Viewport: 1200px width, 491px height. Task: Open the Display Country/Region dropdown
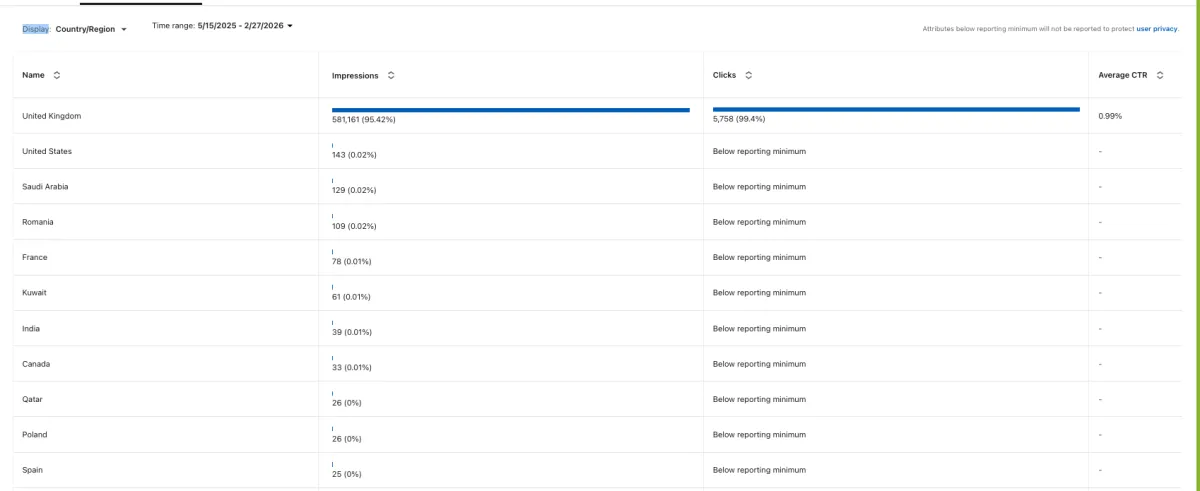[91, 29]
